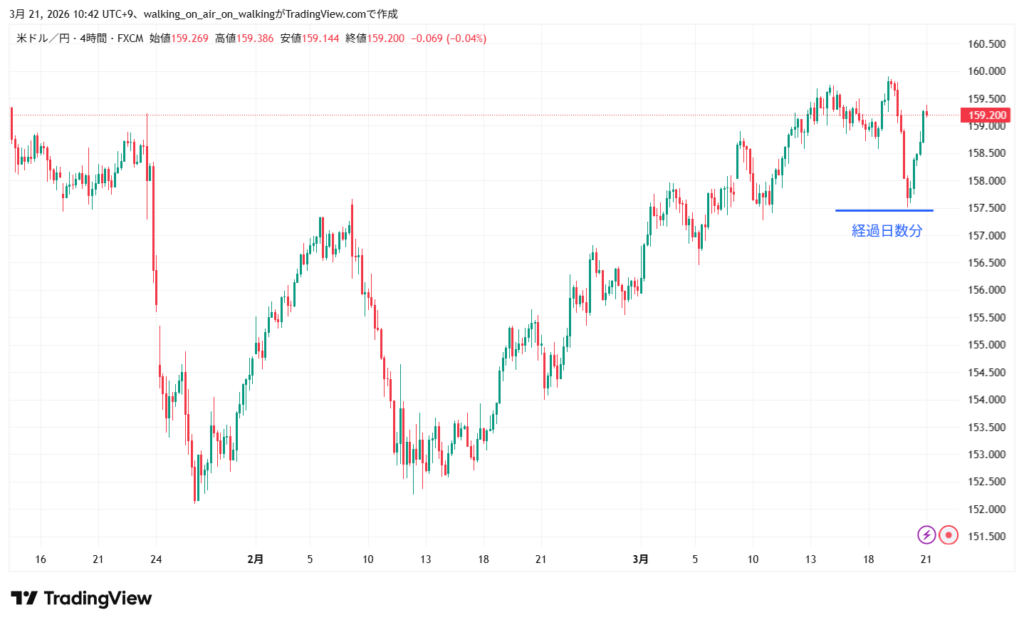
Task: Click the purple lightning bolt icon
Action: [x=926, y=535]
